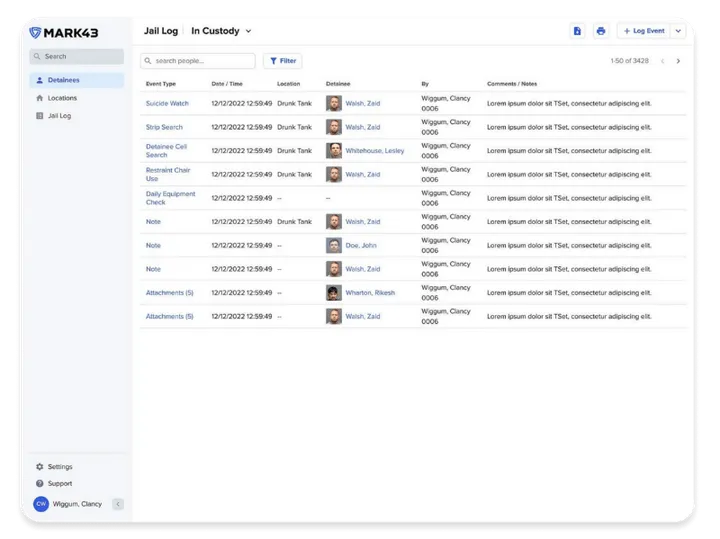Open Whitehouse, Lesley detainee link
720x539 pixels.
tap(375, 151)
